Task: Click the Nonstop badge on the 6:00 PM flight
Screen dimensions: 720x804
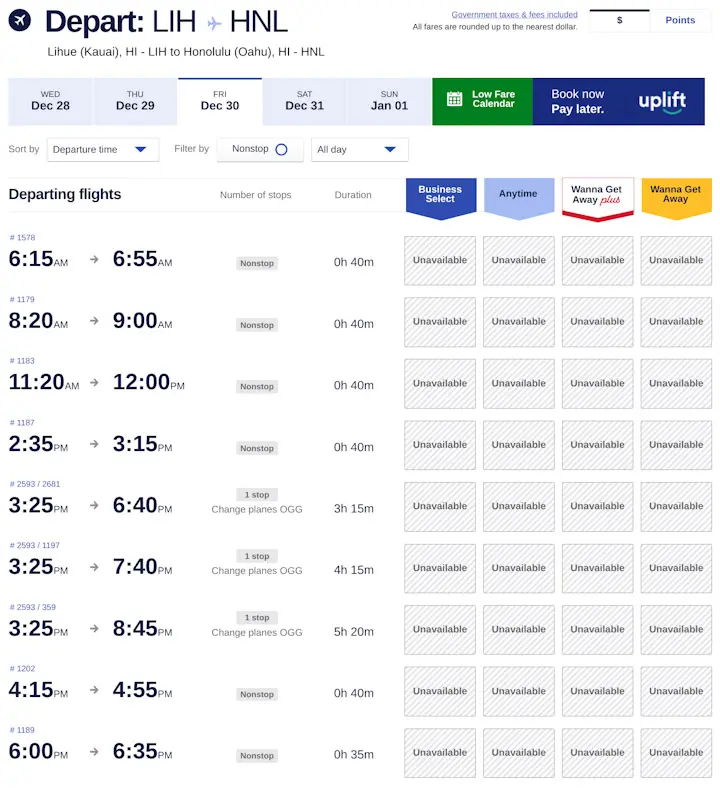Action: [x=257, y=755]
